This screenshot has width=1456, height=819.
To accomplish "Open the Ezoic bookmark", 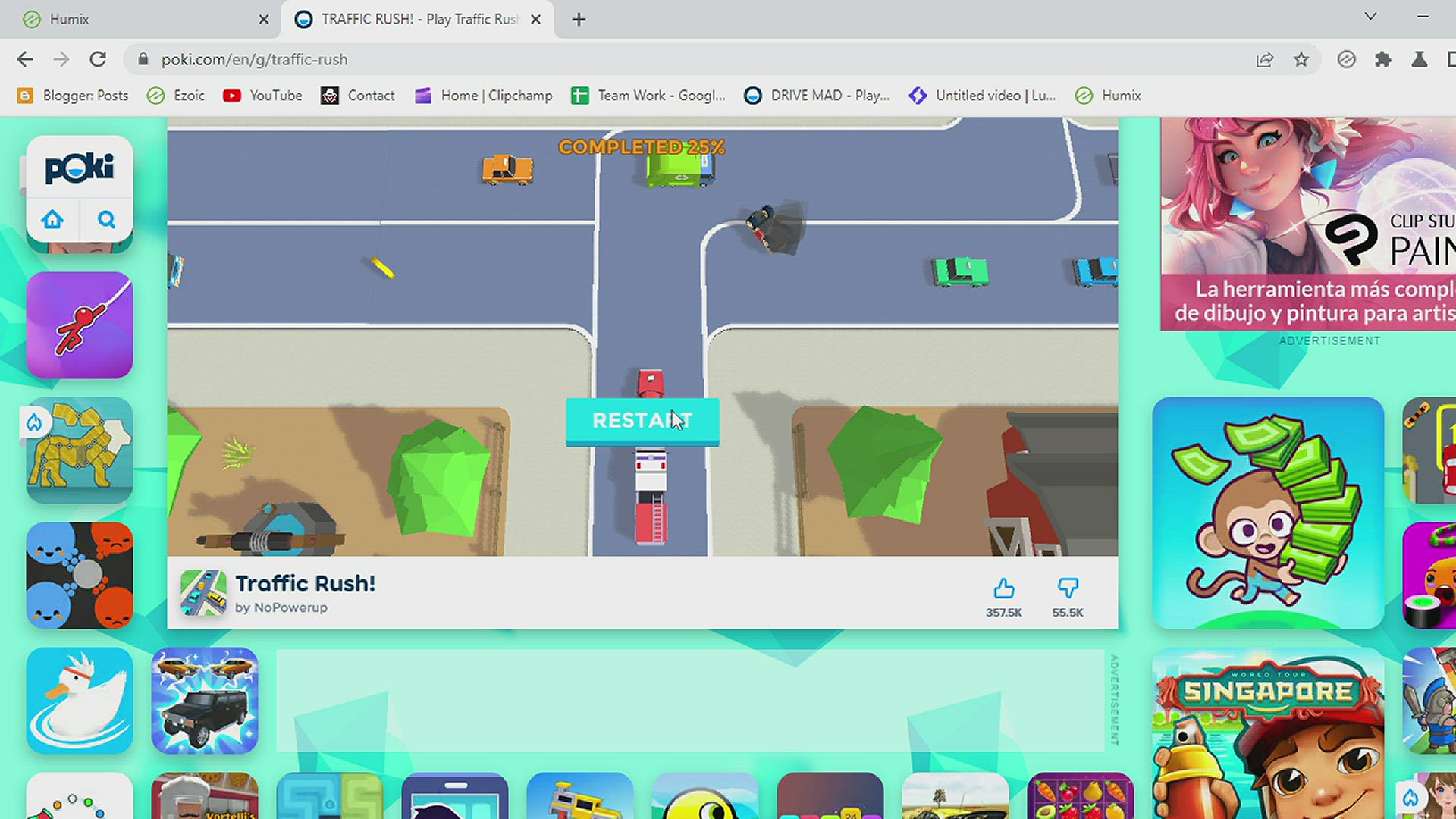I will pos(176,96).
